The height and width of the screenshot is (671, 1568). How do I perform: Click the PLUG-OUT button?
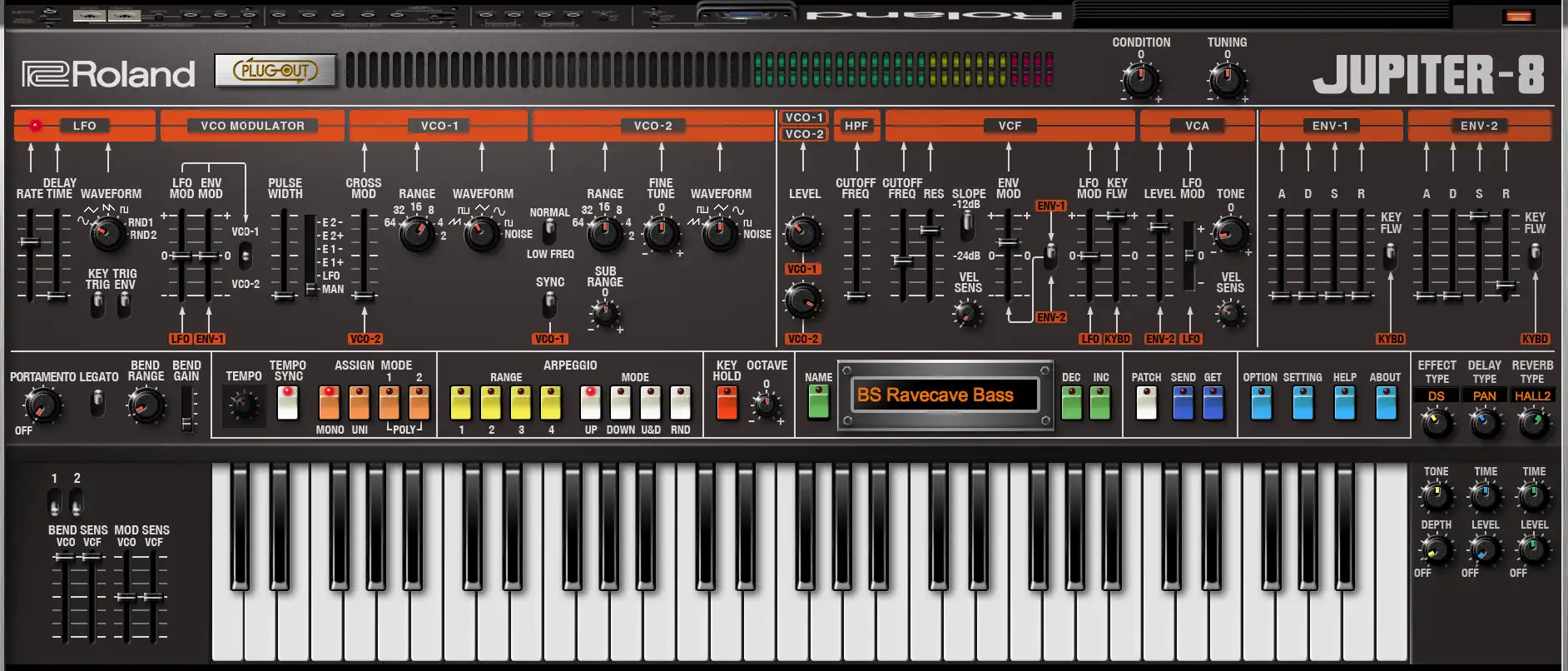pos(275,71)
